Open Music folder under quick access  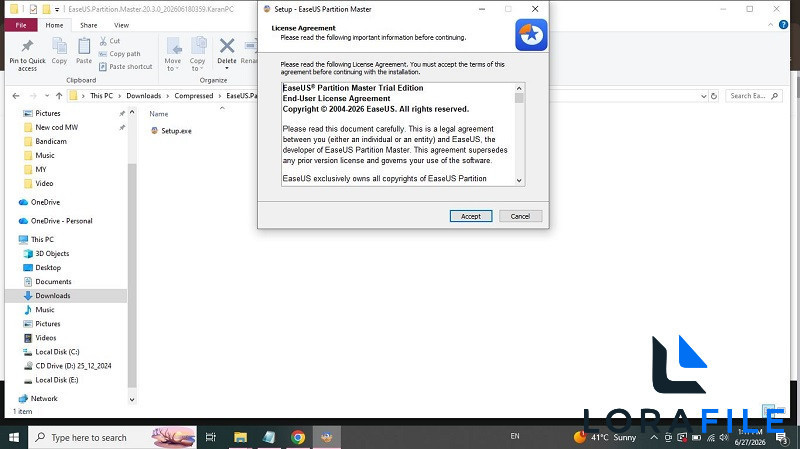(45, 155)
